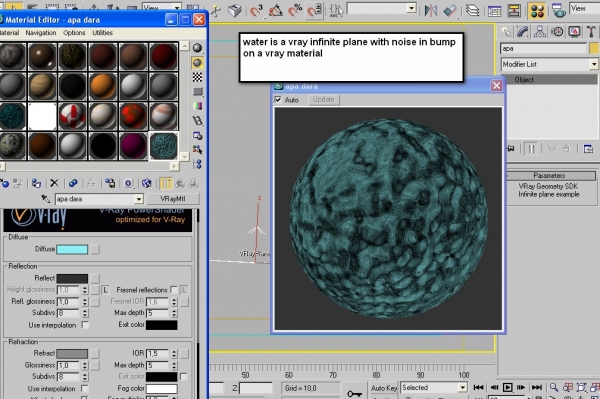Click Reflection Max depth spinner arrows

tap(174, 313)
